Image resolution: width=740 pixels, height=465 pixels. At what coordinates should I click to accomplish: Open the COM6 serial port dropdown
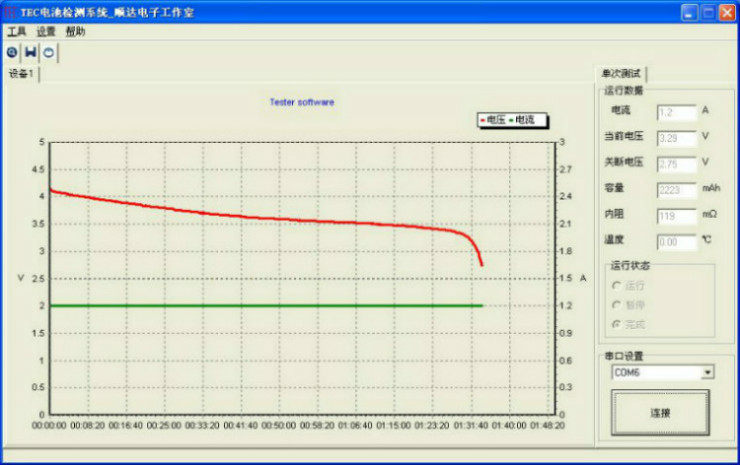click(x=707, y=372)
